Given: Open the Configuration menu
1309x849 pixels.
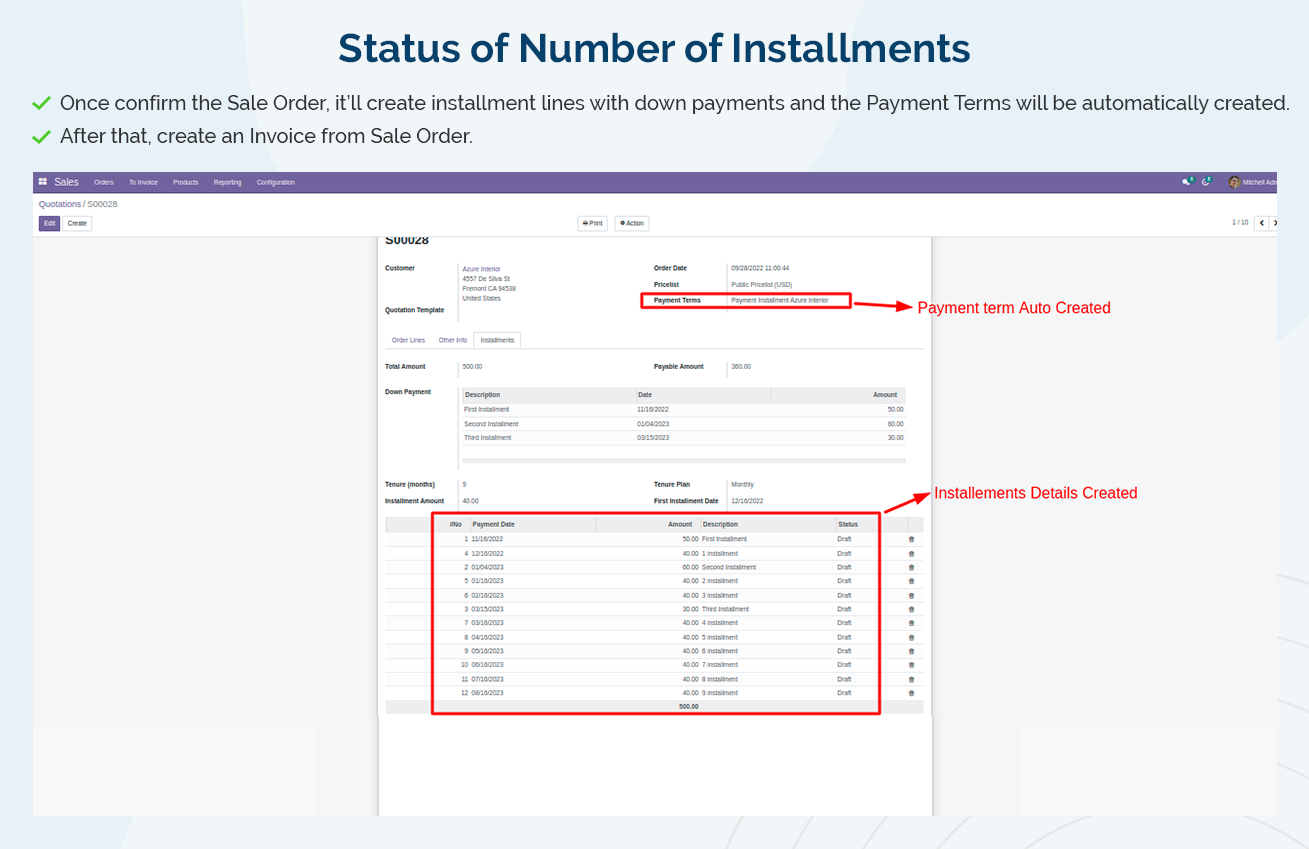Looking at the screenshot, I should click(275, 182).
